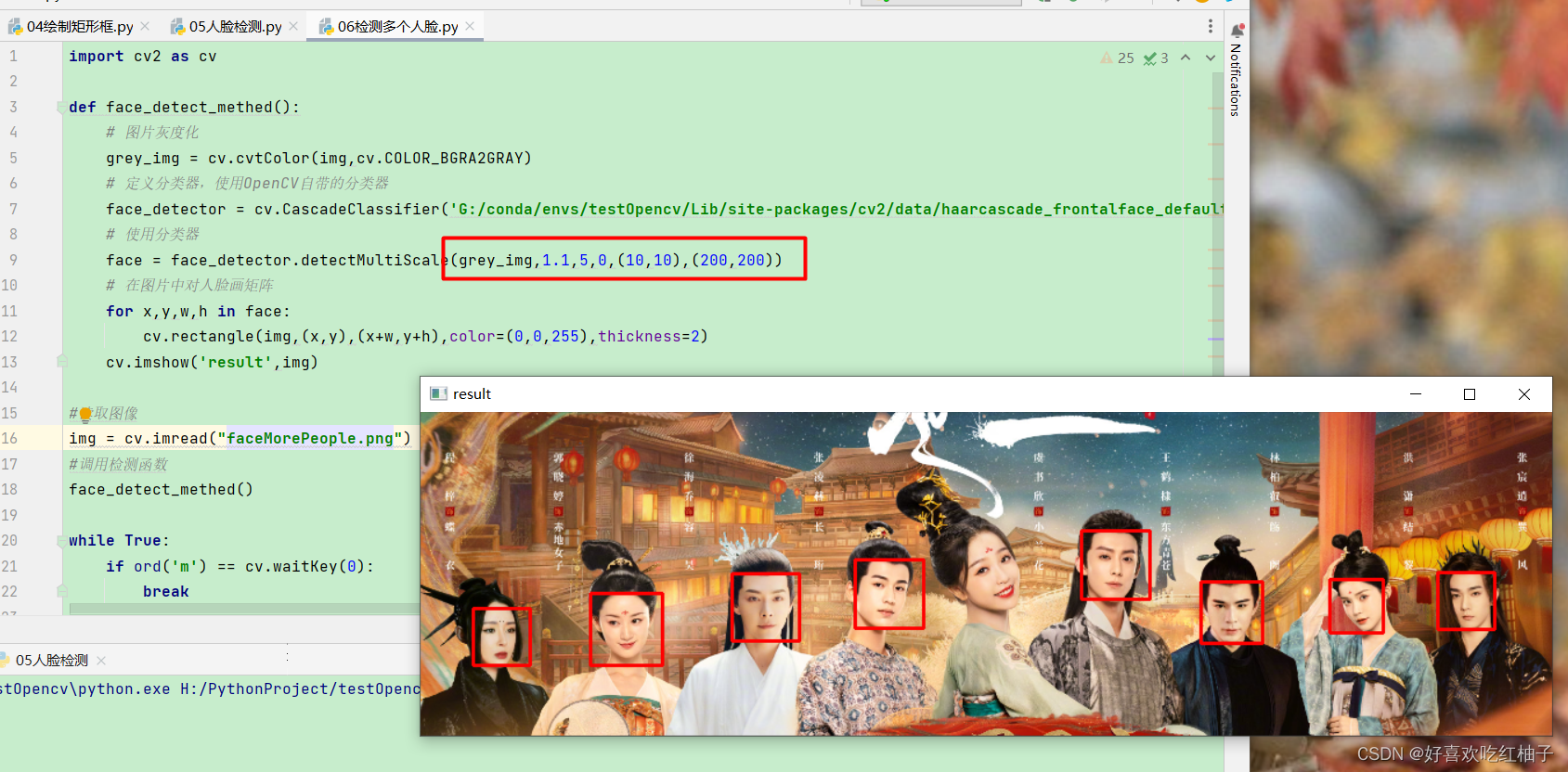Image resolution: width=1568 pixels, height=772 pixels.
Task: Collapse the while True block fold marker
Action: (x=61, y=540)
